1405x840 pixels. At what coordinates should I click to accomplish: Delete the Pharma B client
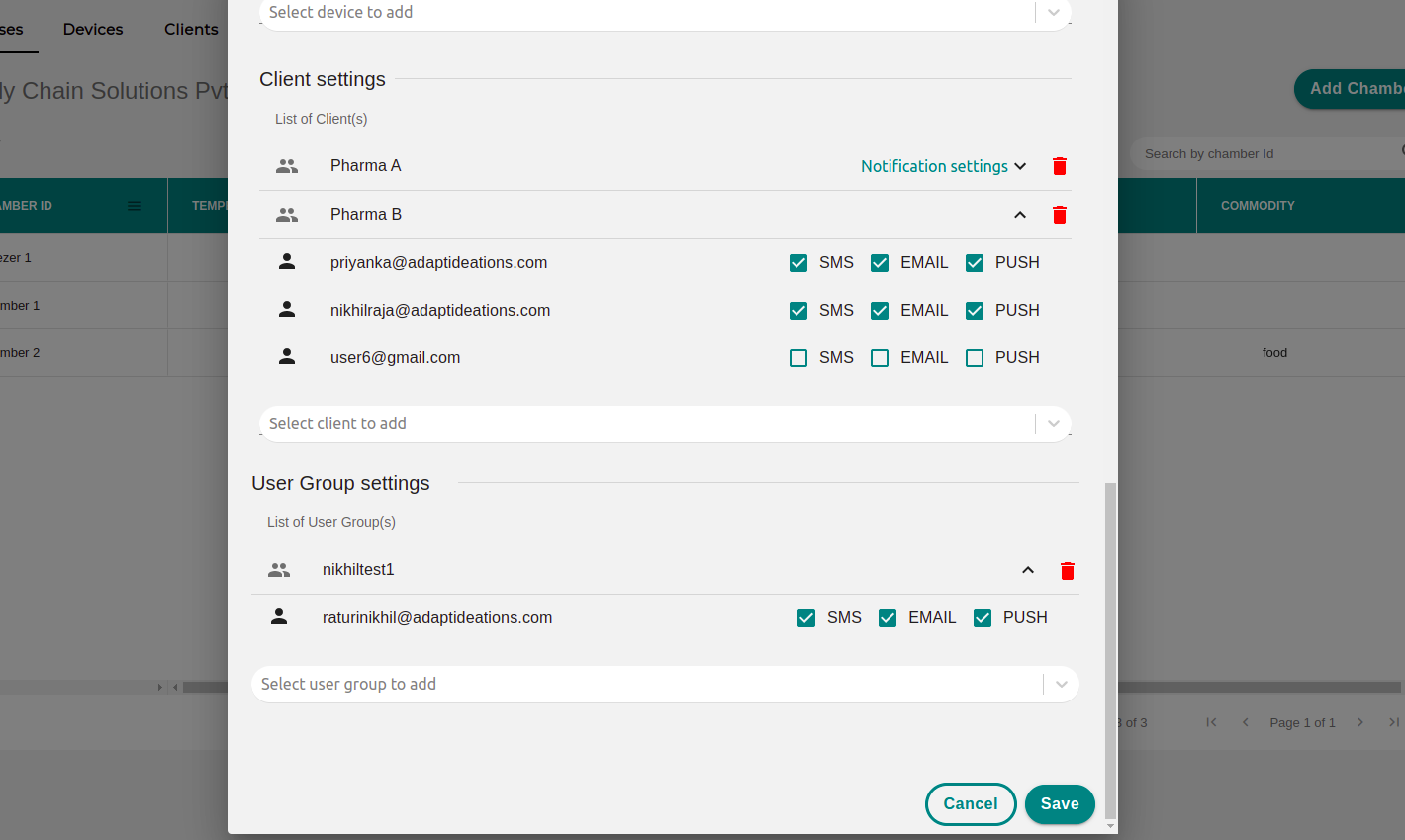click(1060, 215)
